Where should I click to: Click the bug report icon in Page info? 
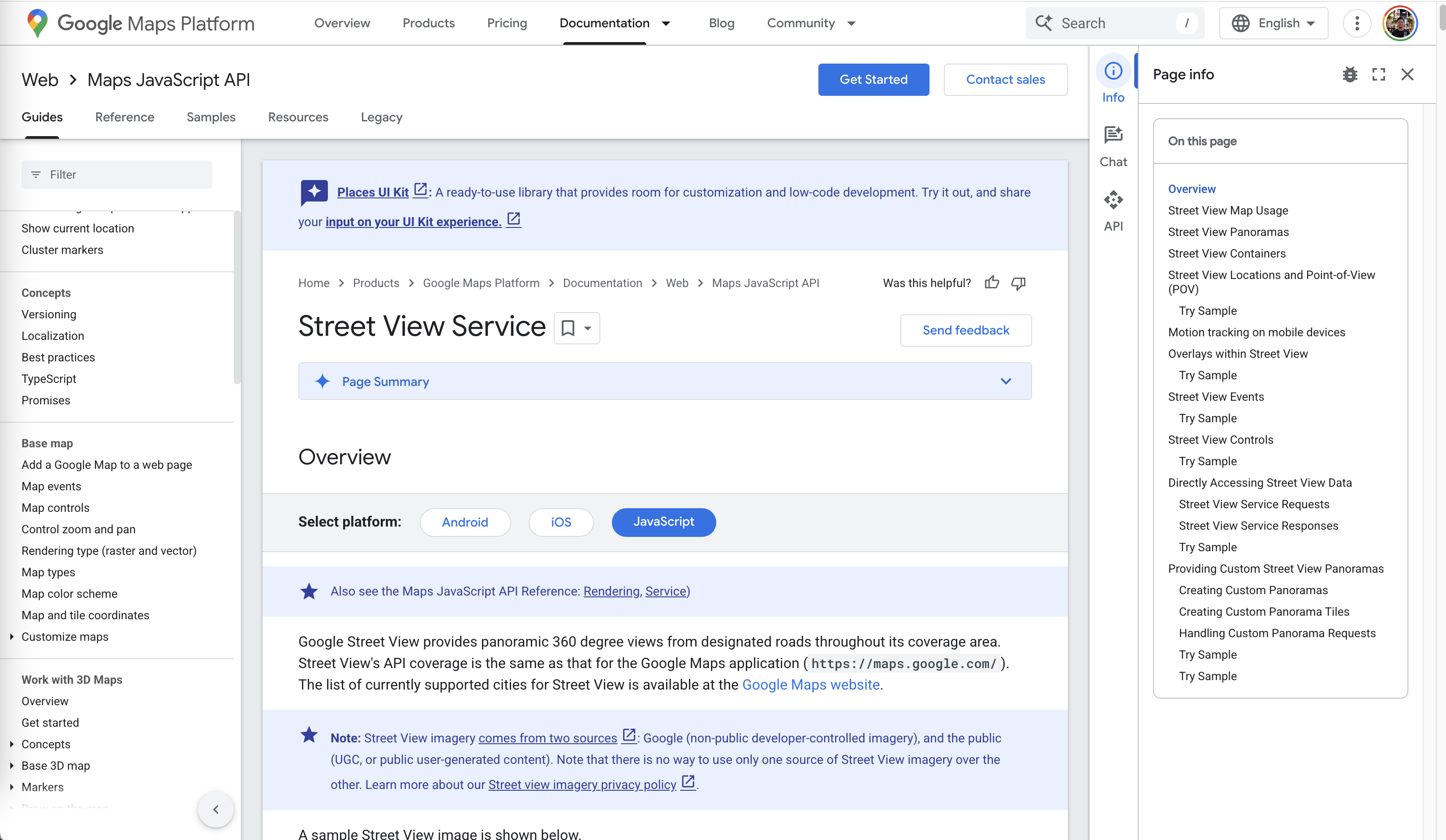tap(1350, 74)
